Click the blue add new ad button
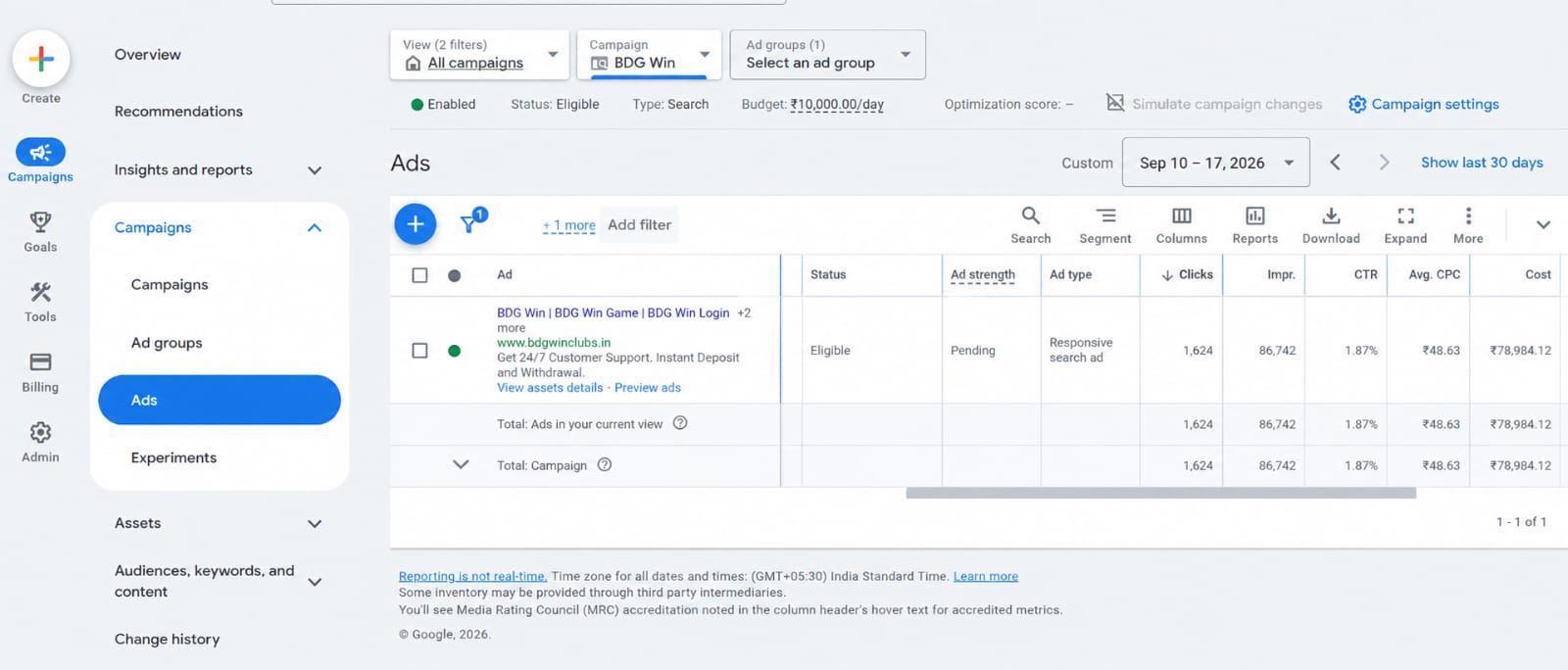Image resolution: width=1568 pixels, height=670 pixels. click(x=416, y=224)
